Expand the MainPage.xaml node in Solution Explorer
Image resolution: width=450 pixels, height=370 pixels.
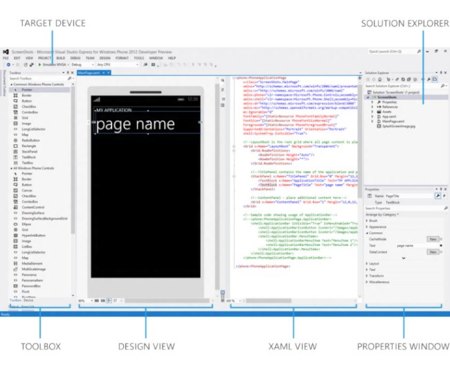click(x=373, y=122)
